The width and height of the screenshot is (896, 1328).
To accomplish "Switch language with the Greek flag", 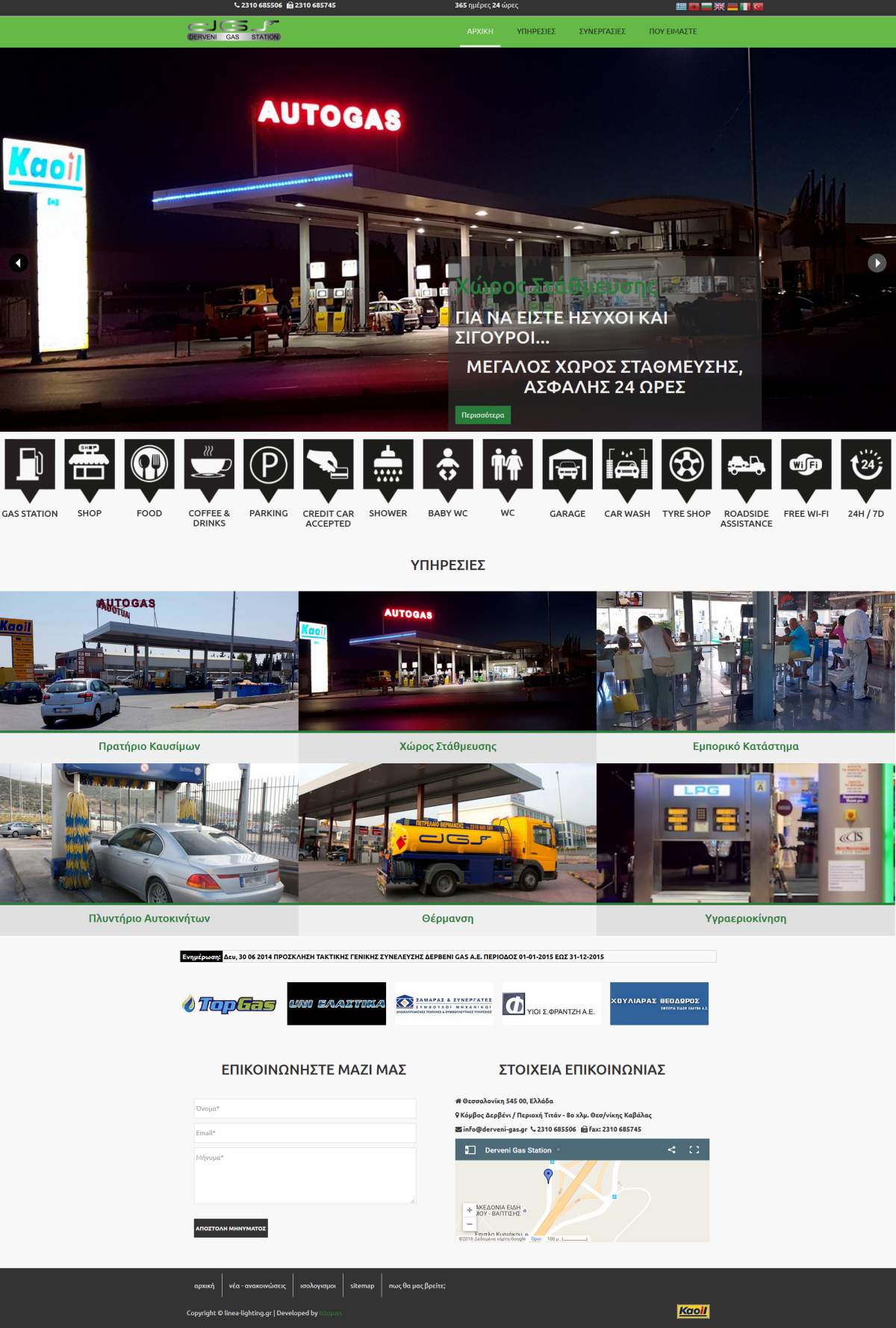I will (681, 6).
